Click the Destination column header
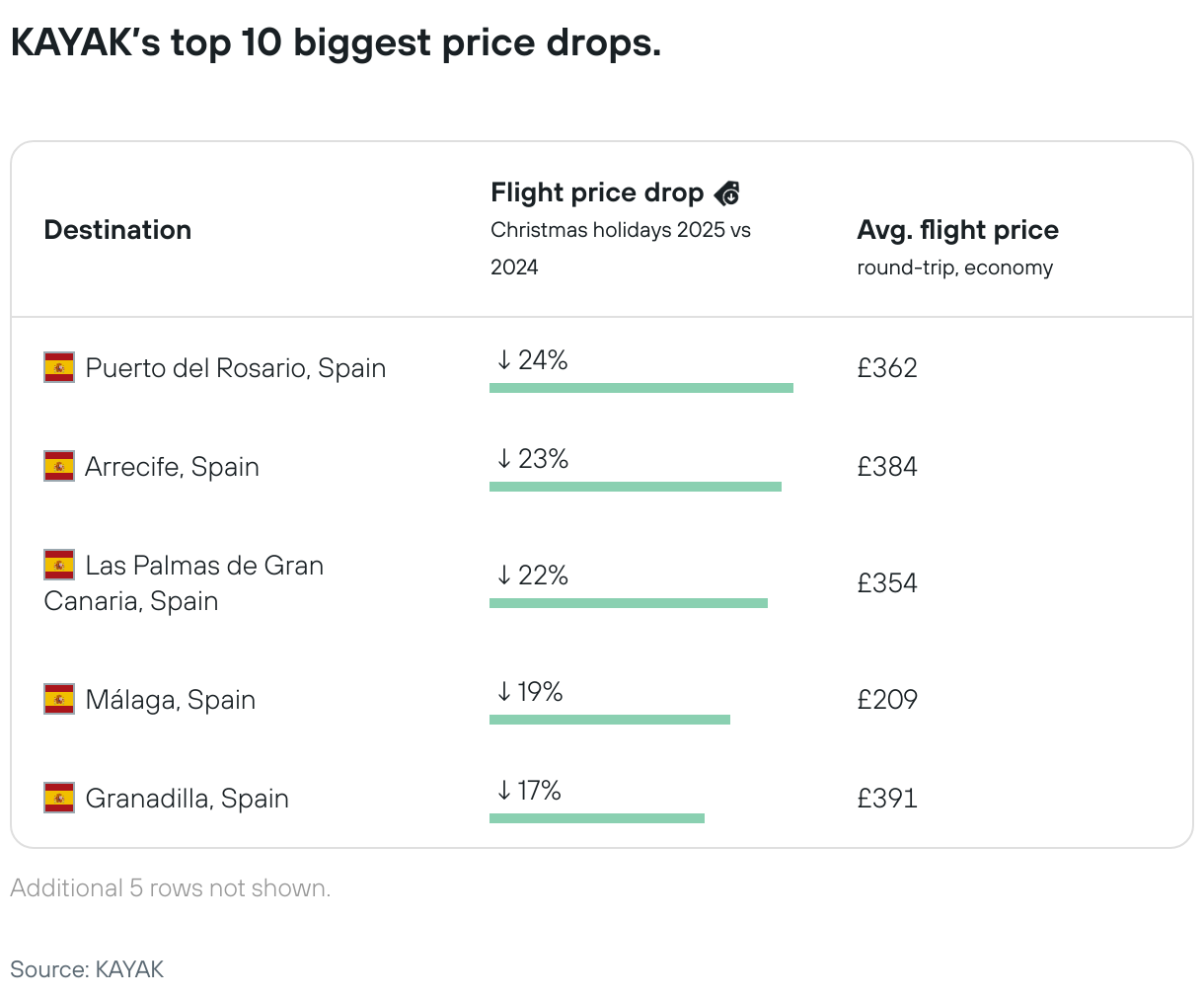The image size is (1204, 997). coord(117,230)
